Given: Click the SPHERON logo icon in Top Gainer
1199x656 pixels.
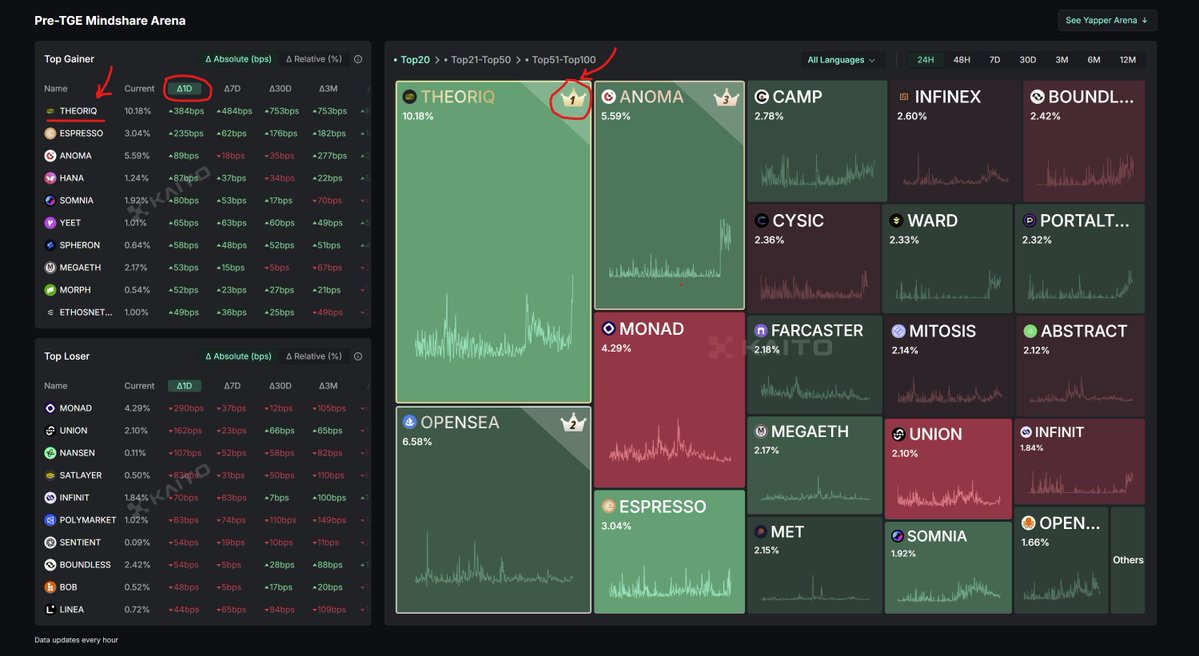Looking at the screenshot, I should (x=50, y=245).
